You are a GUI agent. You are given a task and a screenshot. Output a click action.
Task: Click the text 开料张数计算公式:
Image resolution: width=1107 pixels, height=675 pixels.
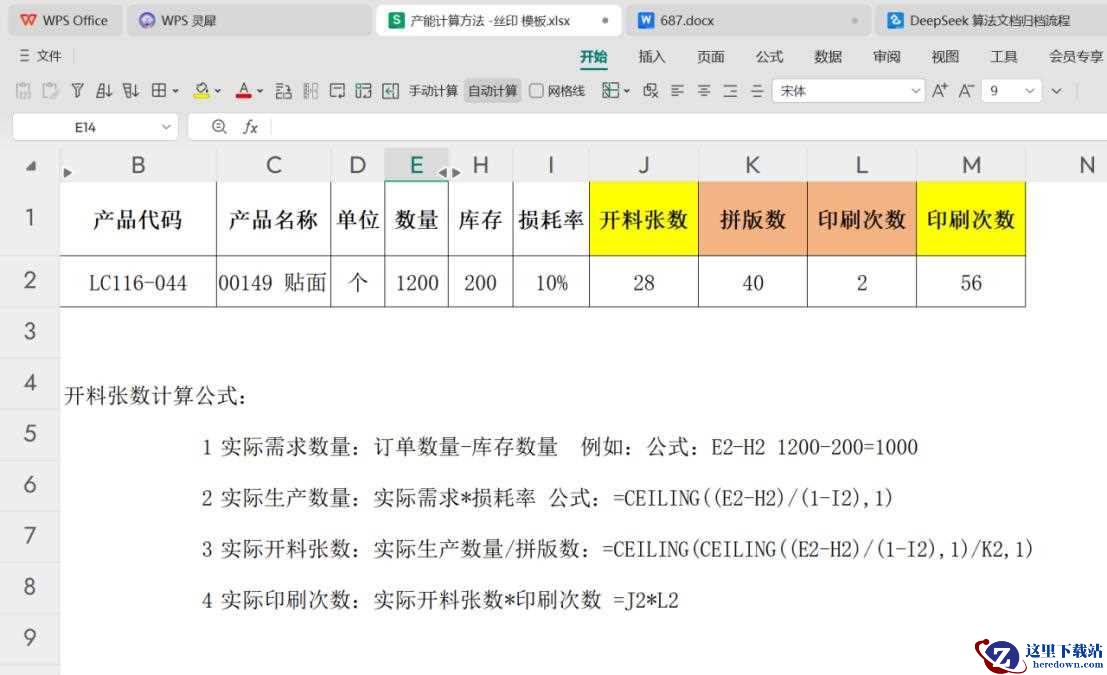tap(156, 395)
